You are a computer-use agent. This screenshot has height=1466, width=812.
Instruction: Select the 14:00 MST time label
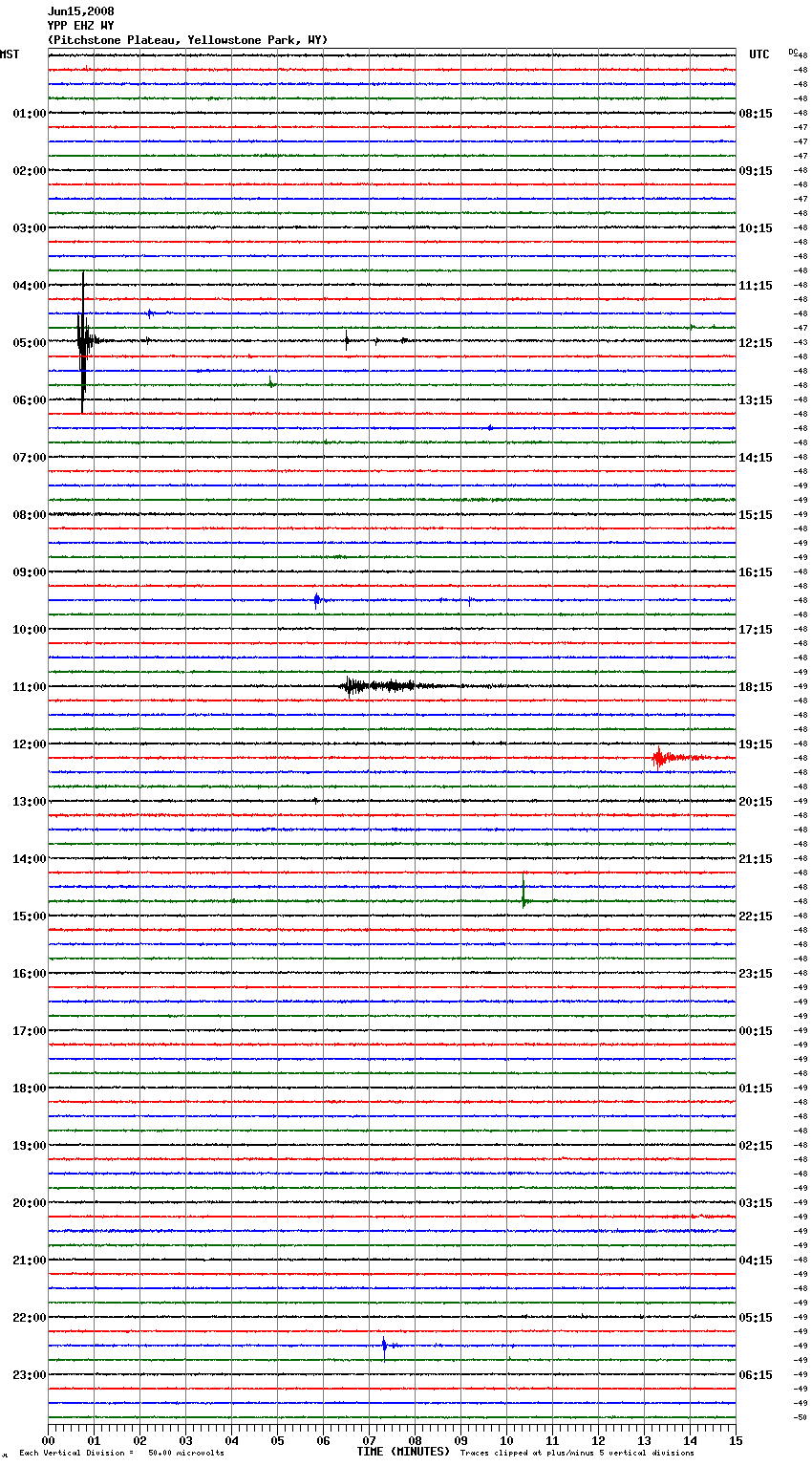[x=30, y=859]
